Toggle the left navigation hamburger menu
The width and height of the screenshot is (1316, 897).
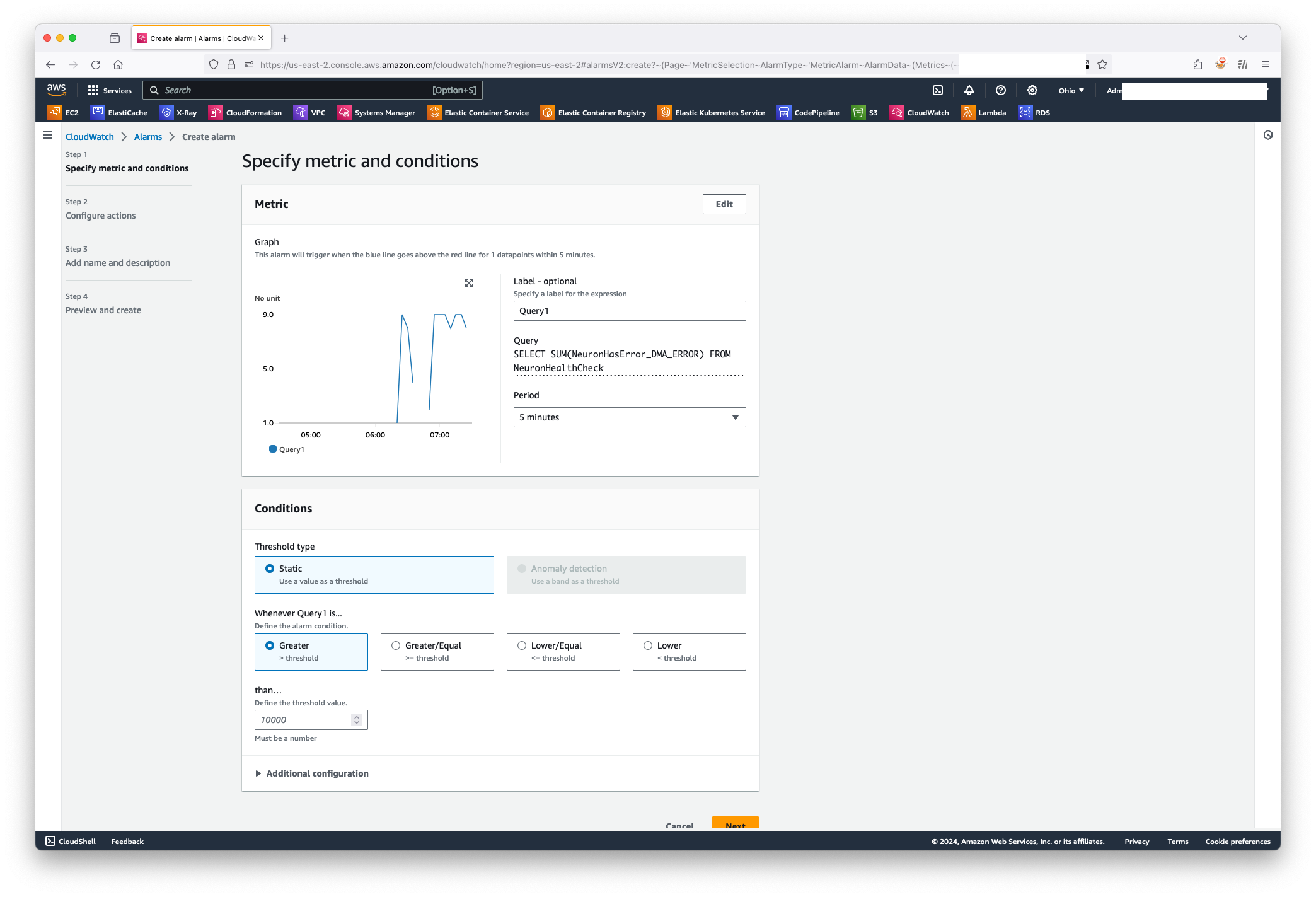(x=48, y=135)
